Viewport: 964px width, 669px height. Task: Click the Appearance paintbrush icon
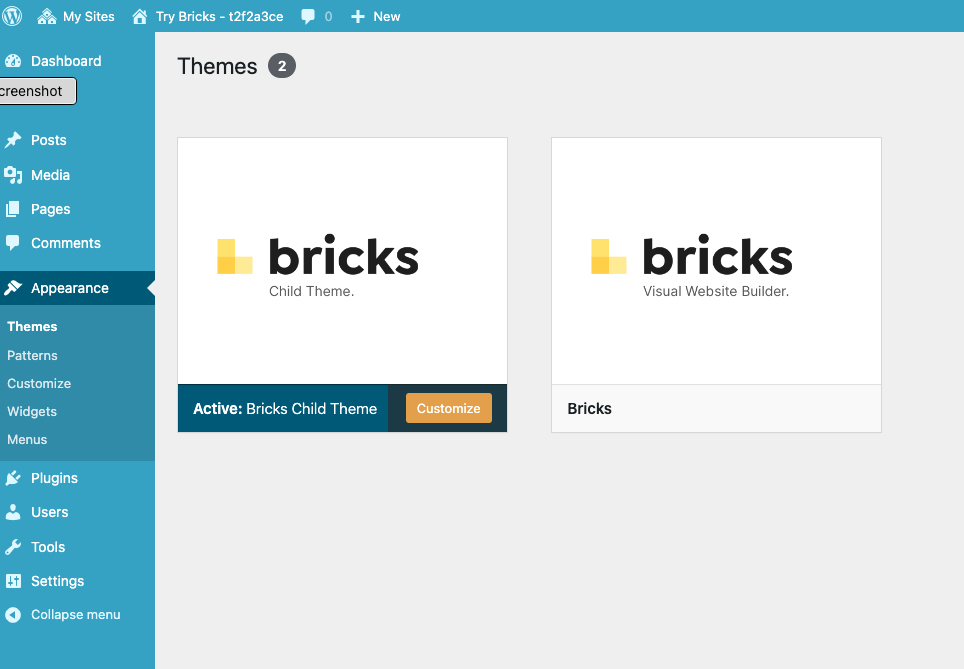click(13, 288)
